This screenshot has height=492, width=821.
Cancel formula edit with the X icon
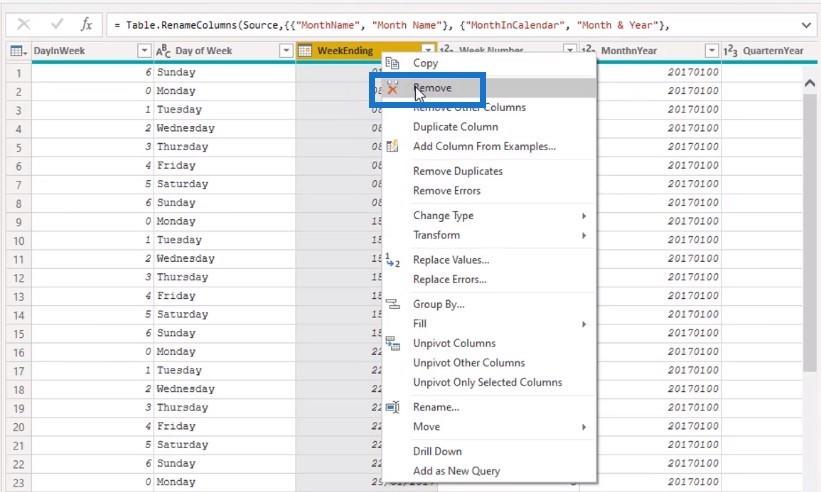click(x=24, y=24)
